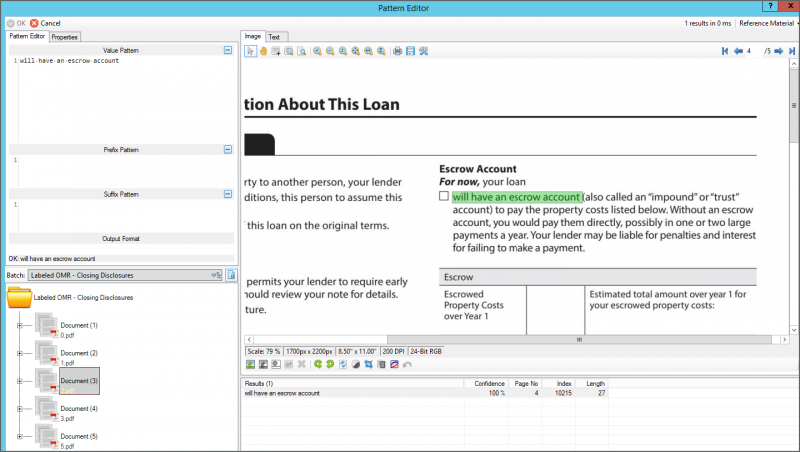Show the black-and-white image view icon
The height and width of the screenshot is (452, 800).
(x=276, y=364)
